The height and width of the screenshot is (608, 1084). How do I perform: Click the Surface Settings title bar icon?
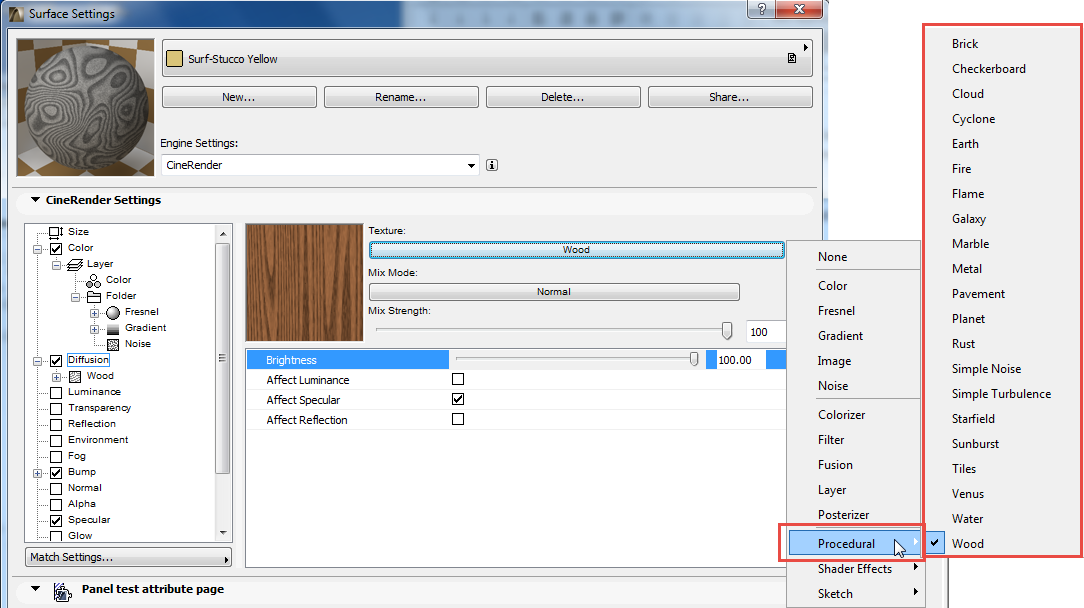click(x=15, y=13)
